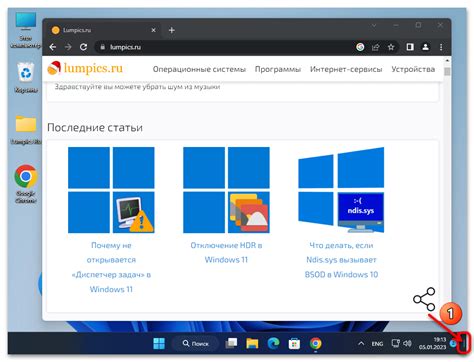Open the Google icon in address bar

coord(360,47)
